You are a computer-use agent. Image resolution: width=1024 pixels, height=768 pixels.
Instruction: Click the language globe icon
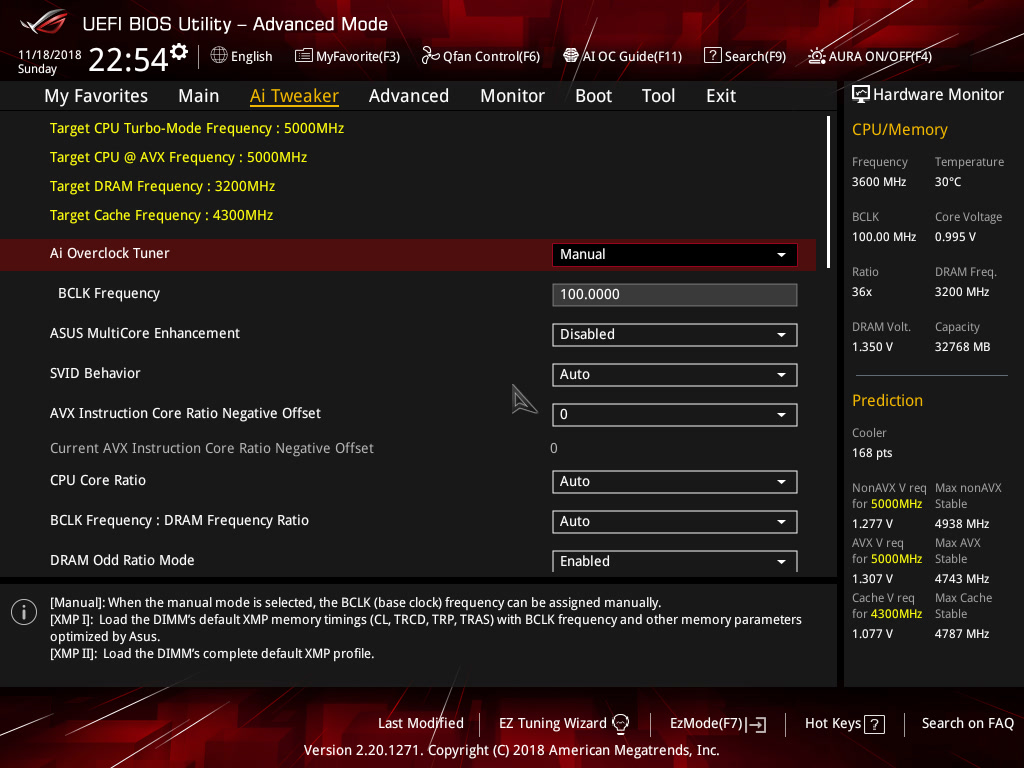click(219, 56)
